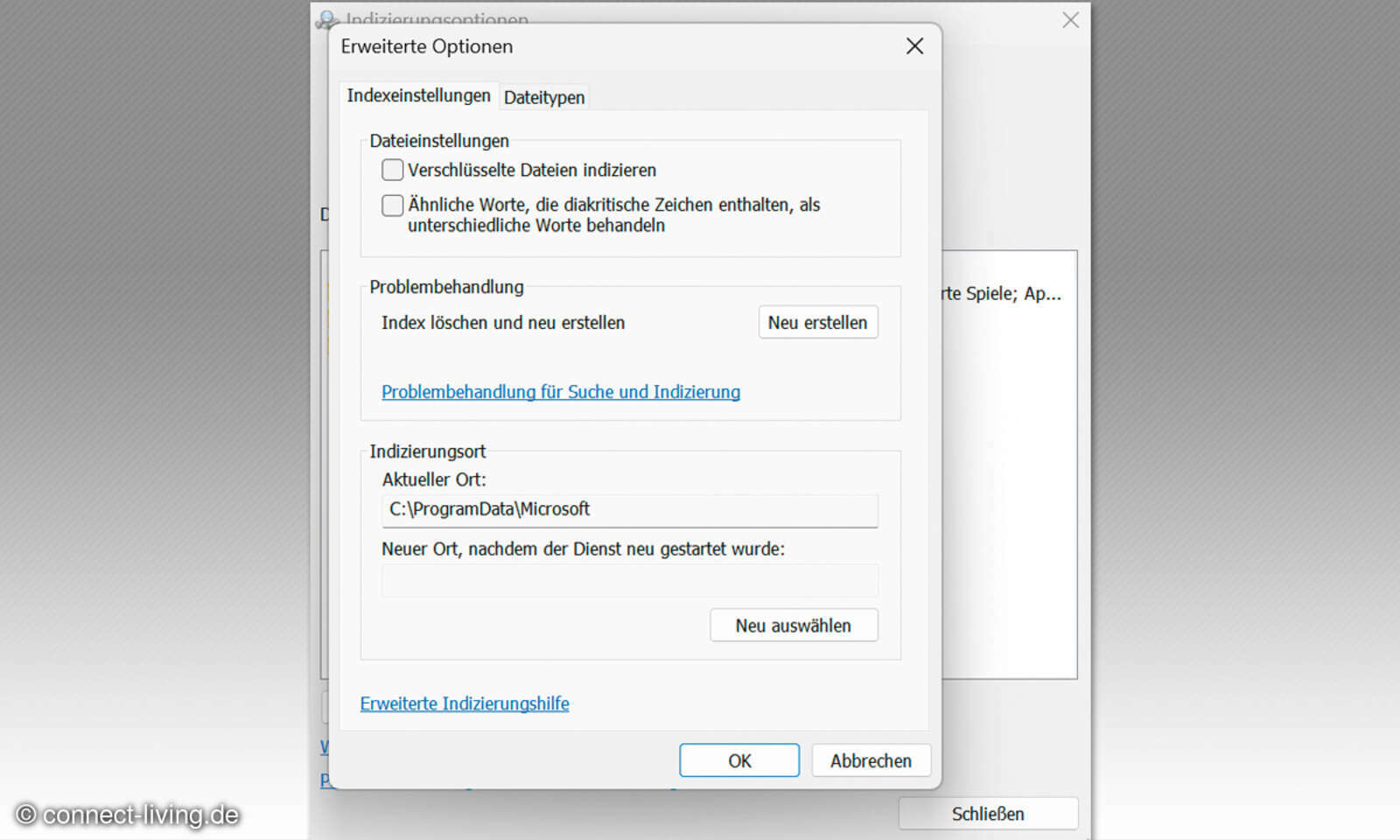Click the partially hidden link starting with "P"
Image resolution: width=1400 pixels, height=840 pixels.
point(325,779)
